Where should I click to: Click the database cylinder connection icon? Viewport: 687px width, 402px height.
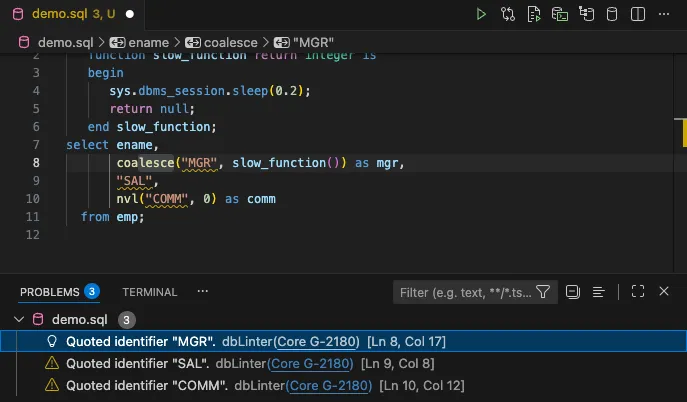click(x=612, y=14)
